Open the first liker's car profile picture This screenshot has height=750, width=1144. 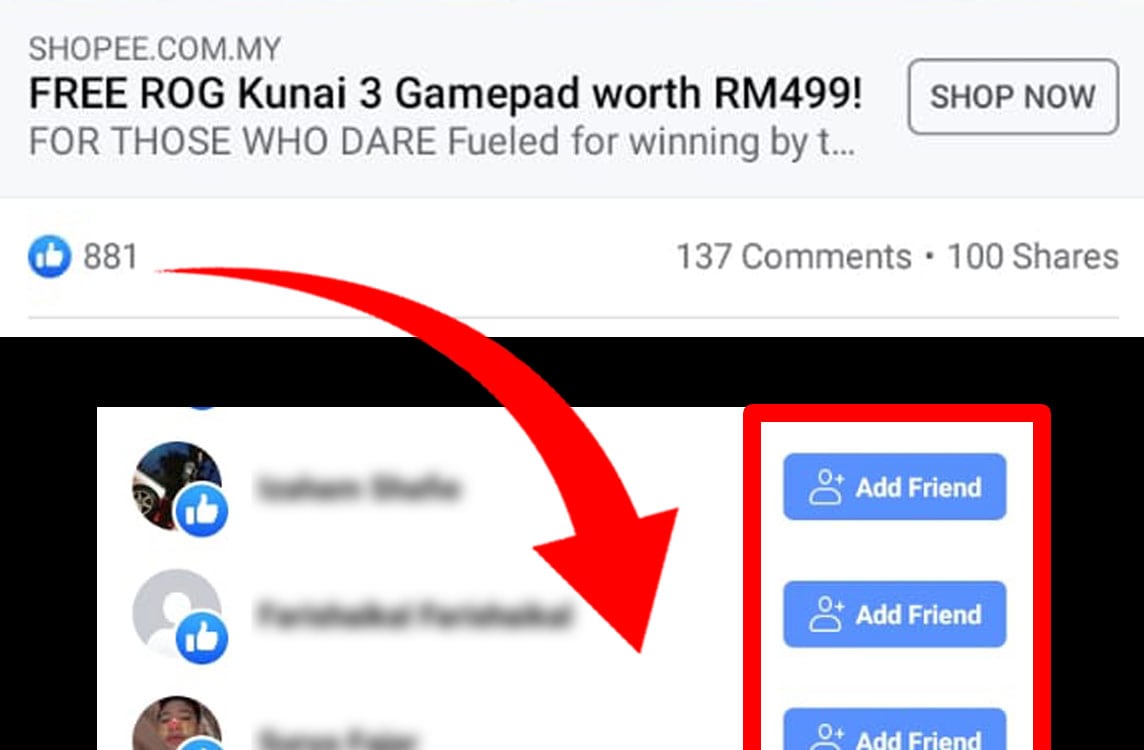click(177, 485)
